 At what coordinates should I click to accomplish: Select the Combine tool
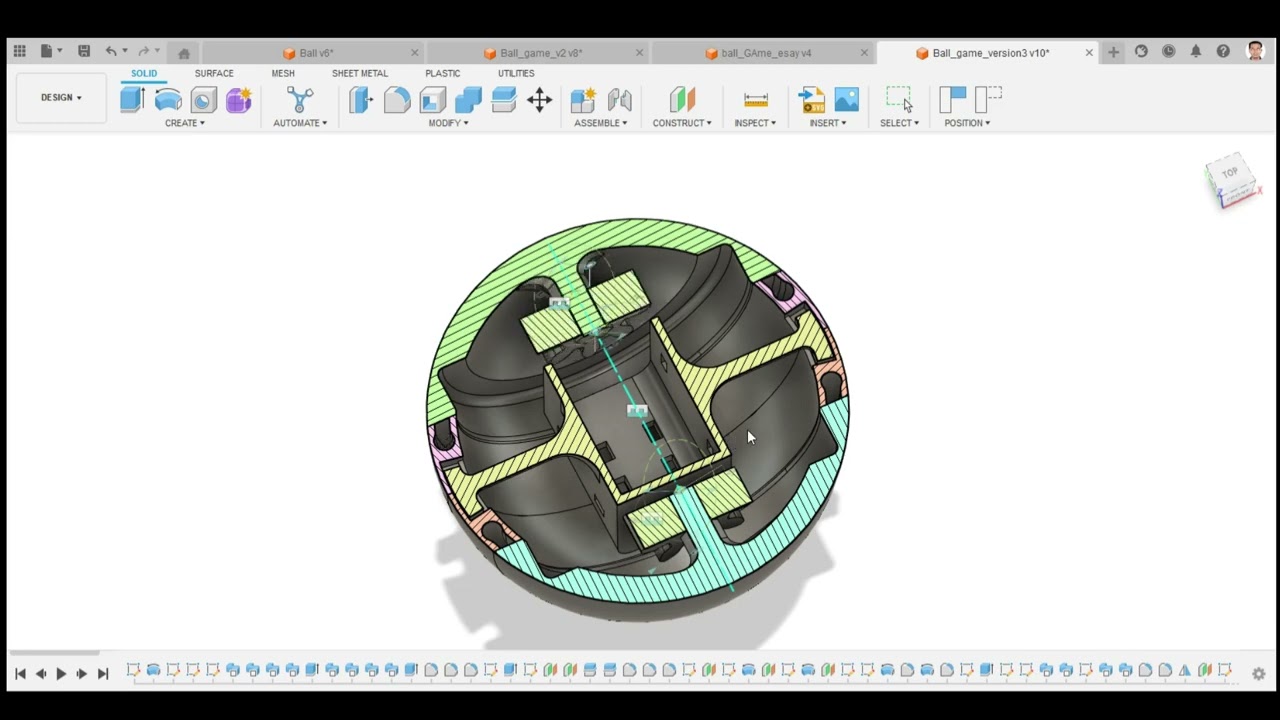[x=468, y=99]
